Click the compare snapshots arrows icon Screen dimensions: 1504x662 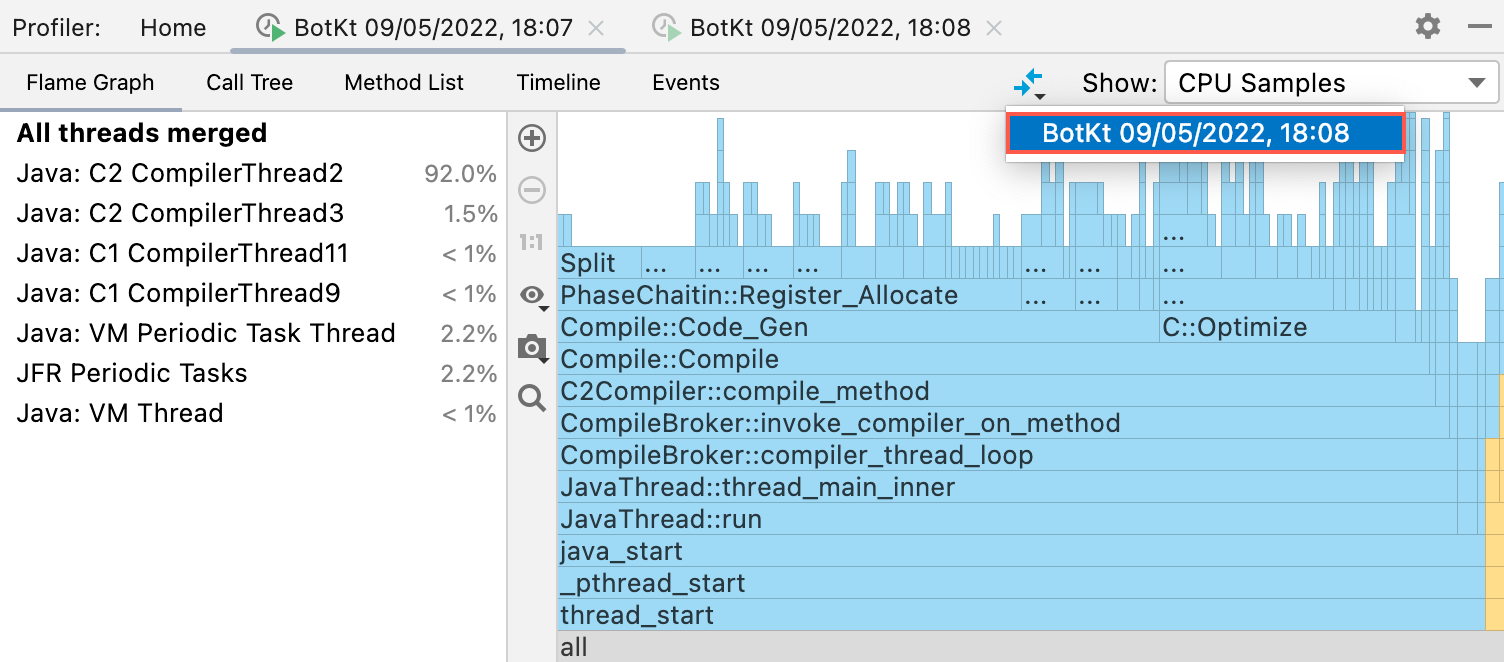pos(1028,83)
